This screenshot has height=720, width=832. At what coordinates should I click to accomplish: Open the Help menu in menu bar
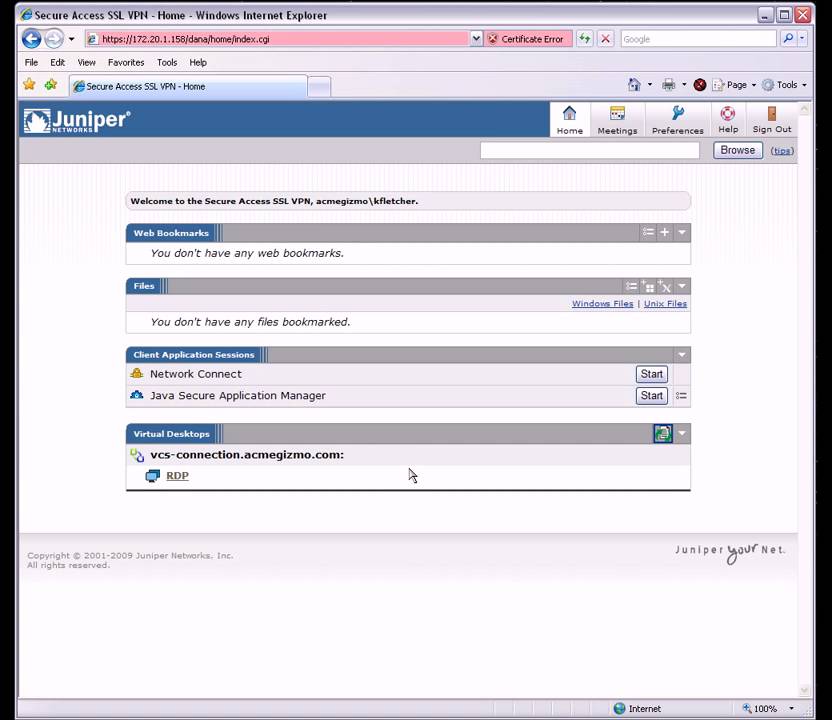click(x=198, y=62)
